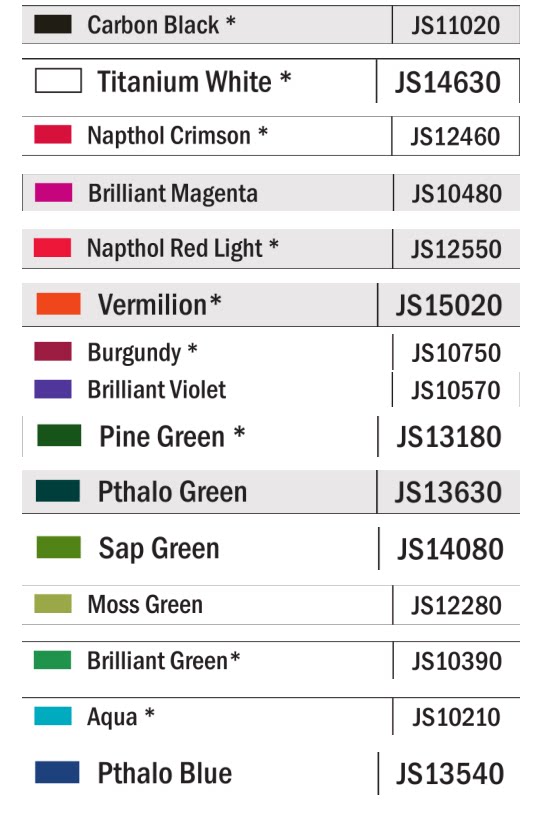
Task: Select the Titanium White swatch box
Action: click(x=58, y=81)
